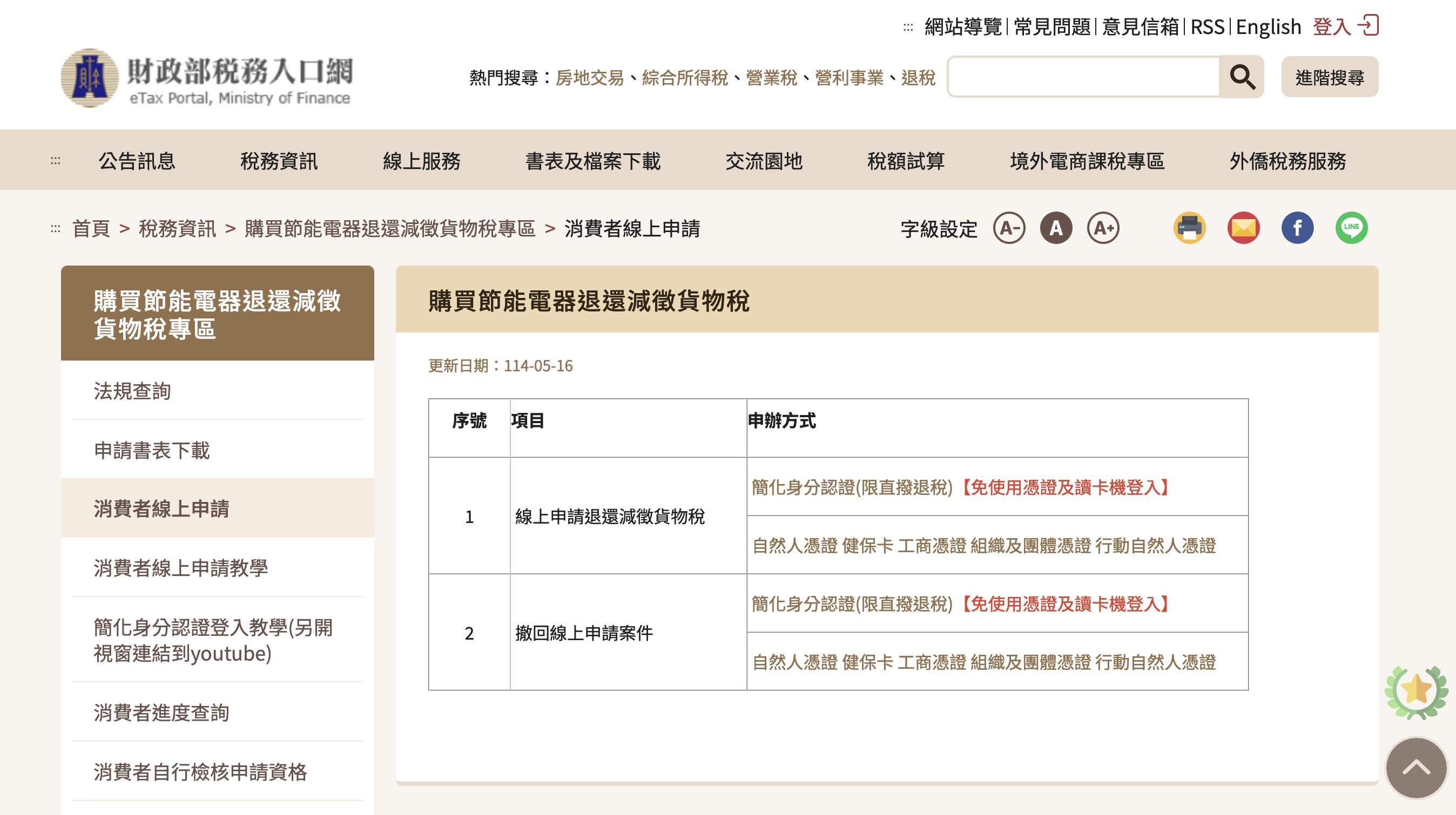Click accesskey dots before 網站導覽
This screenshot has width=1456, height=815.
(908, 27)
